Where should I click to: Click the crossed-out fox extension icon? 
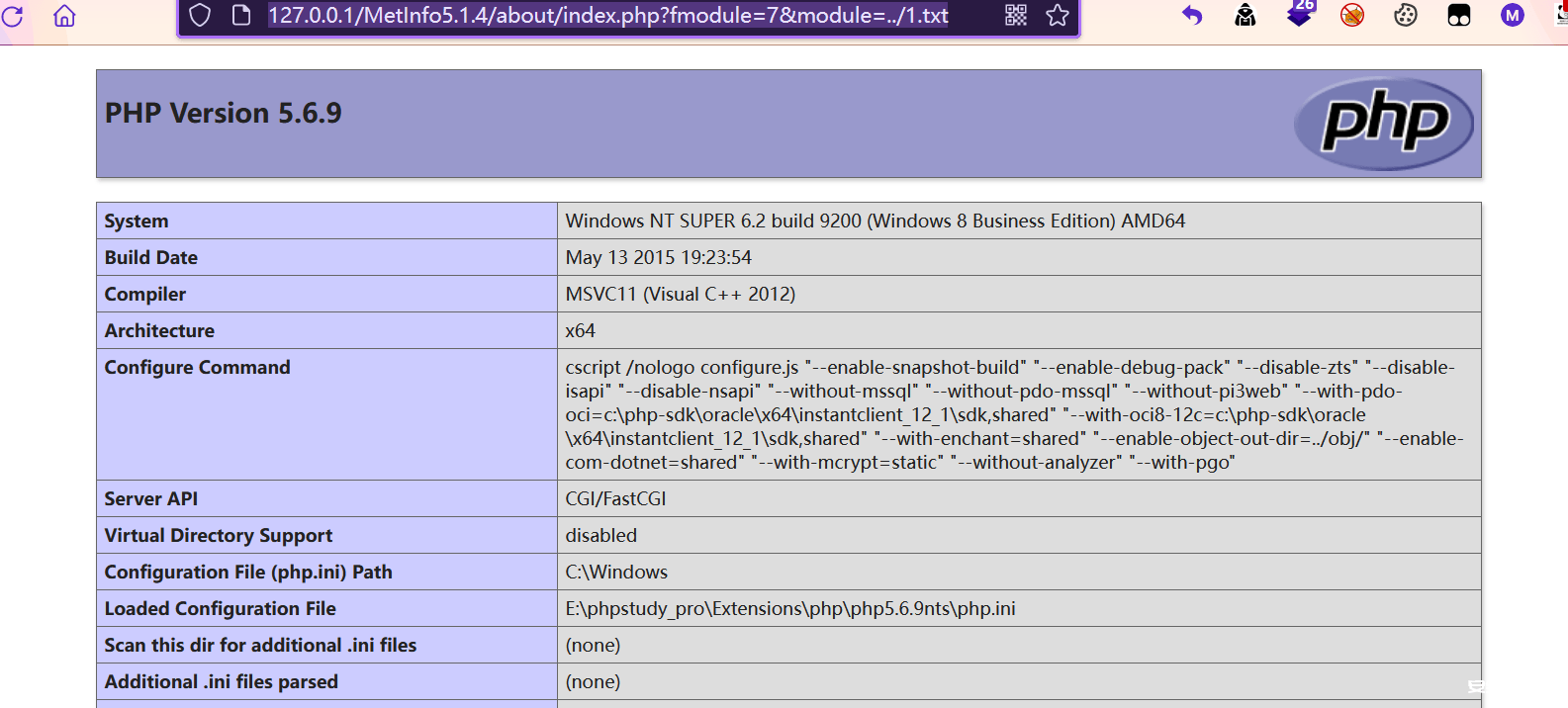pyautogui.click(x=1352, y=15)
